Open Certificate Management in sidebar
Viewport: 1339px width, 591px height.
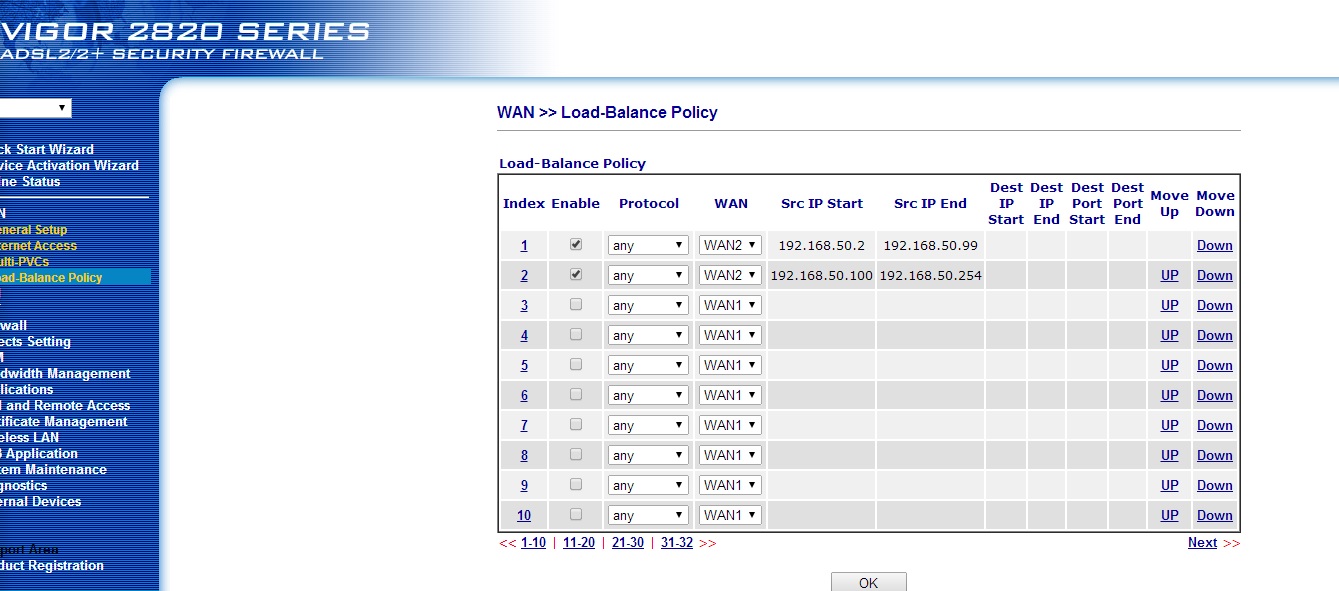(x=64, y=421)
